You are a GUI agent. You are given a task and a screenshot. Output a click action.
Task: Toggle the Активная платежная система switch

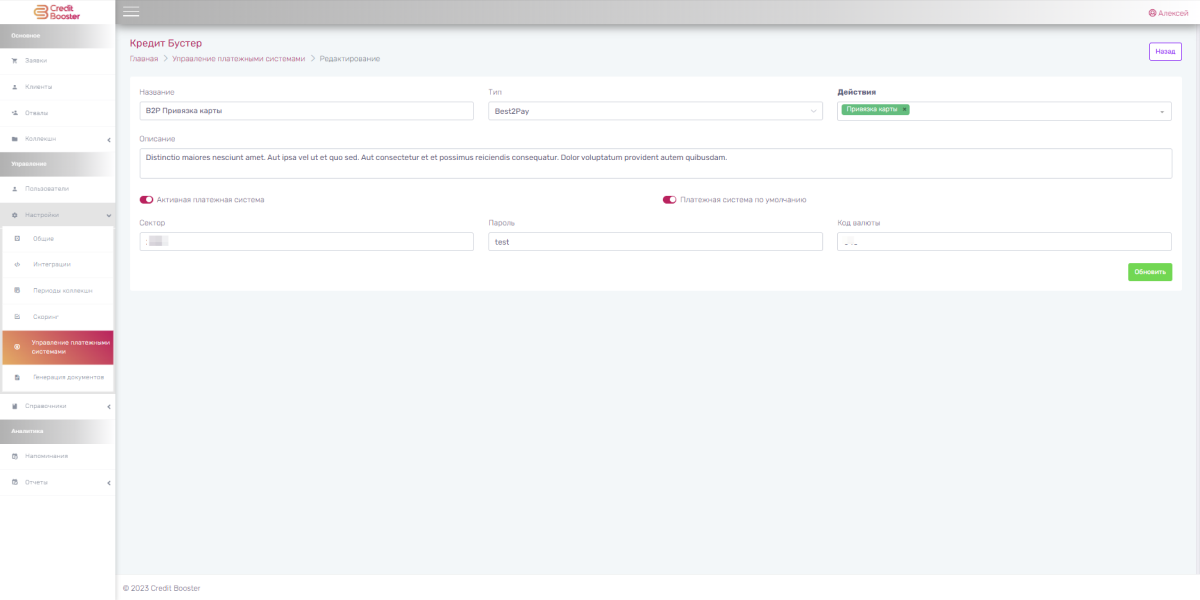tap(147, 200)
